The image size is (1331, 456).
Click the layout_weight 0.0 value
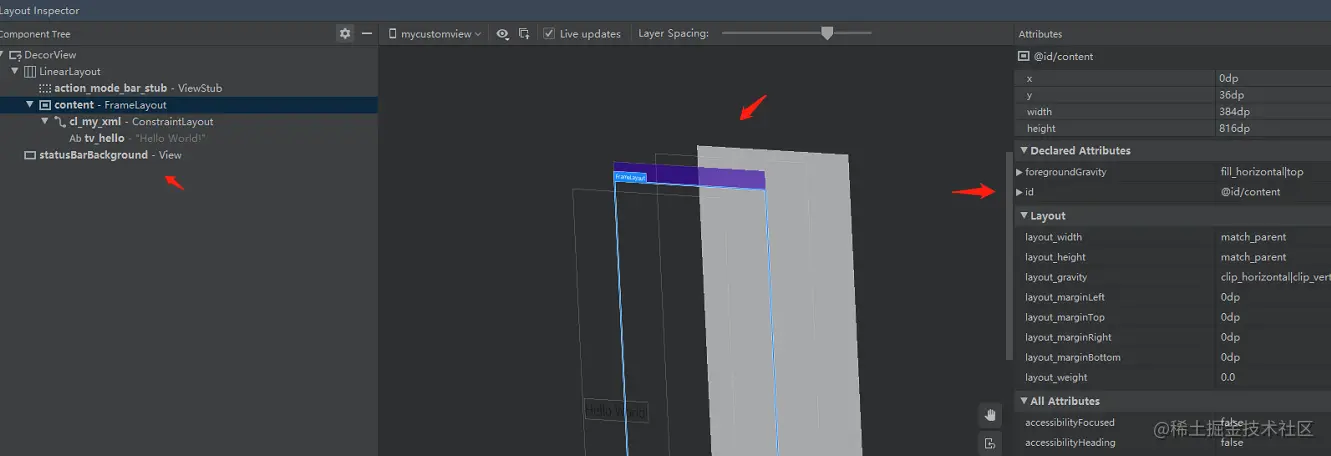click(1228, 377)
